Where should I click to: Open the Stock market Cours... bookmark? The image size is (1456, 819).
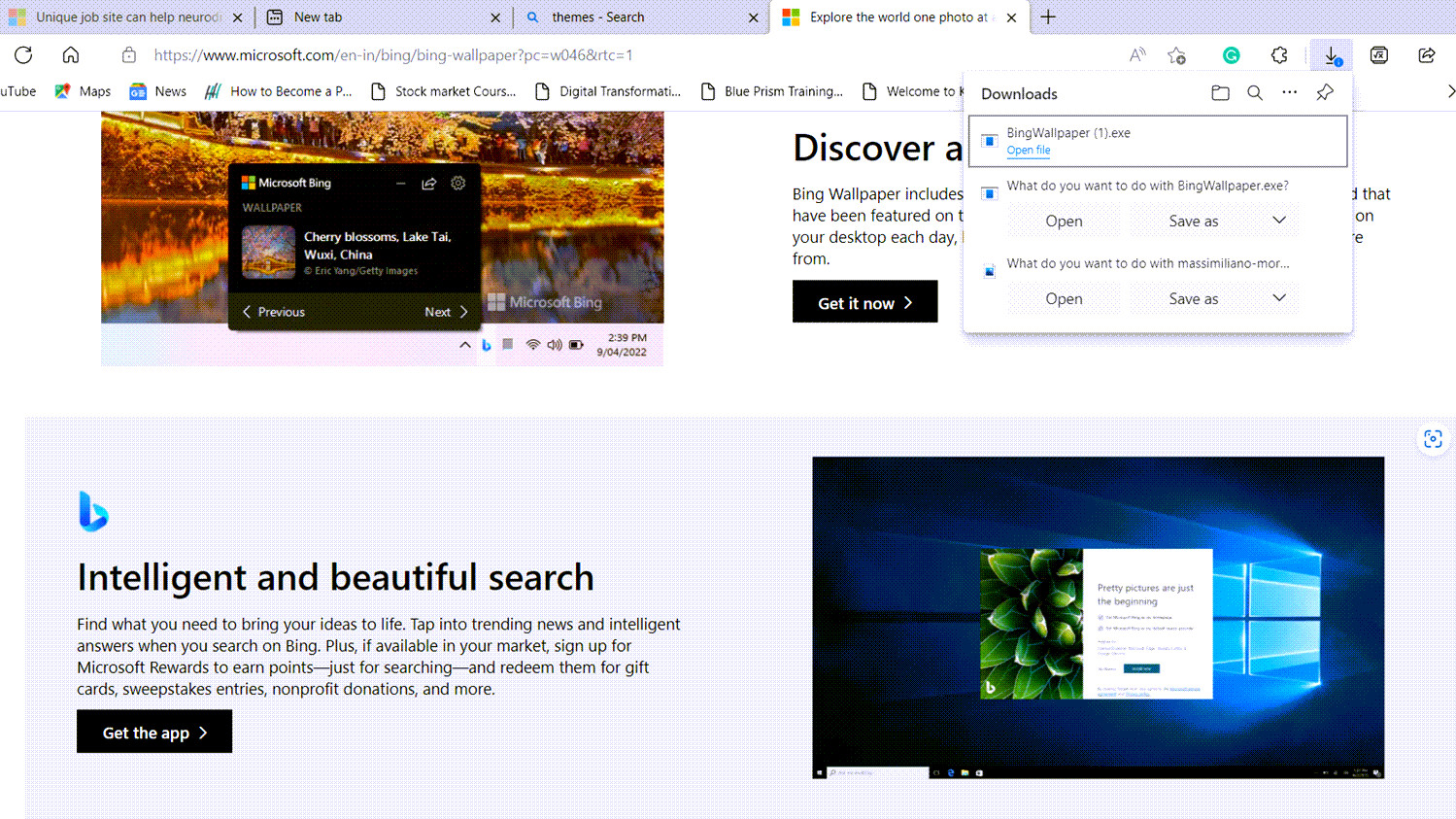click(x=444, y=91)
